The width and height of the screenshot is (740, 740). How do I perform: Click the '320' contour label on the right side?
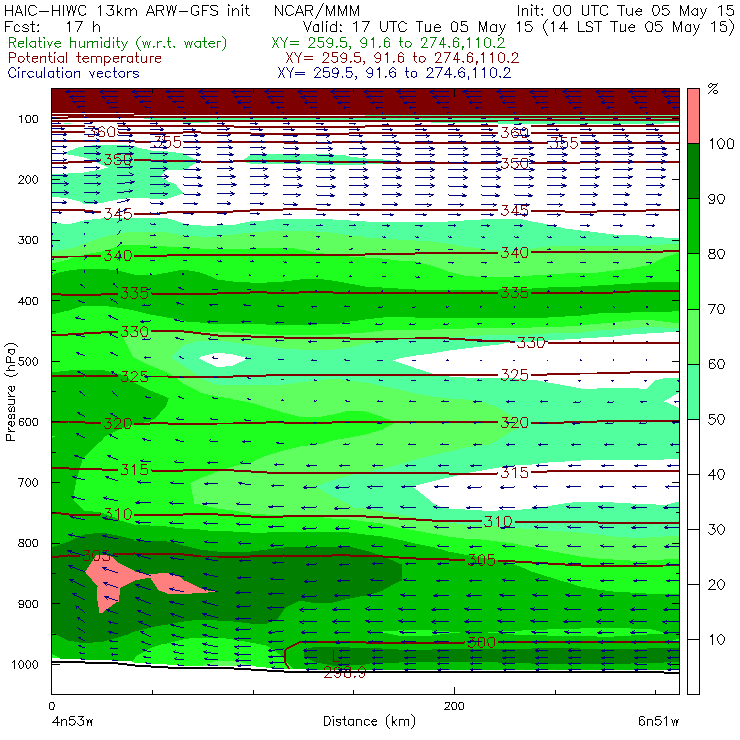pos(514,423)
